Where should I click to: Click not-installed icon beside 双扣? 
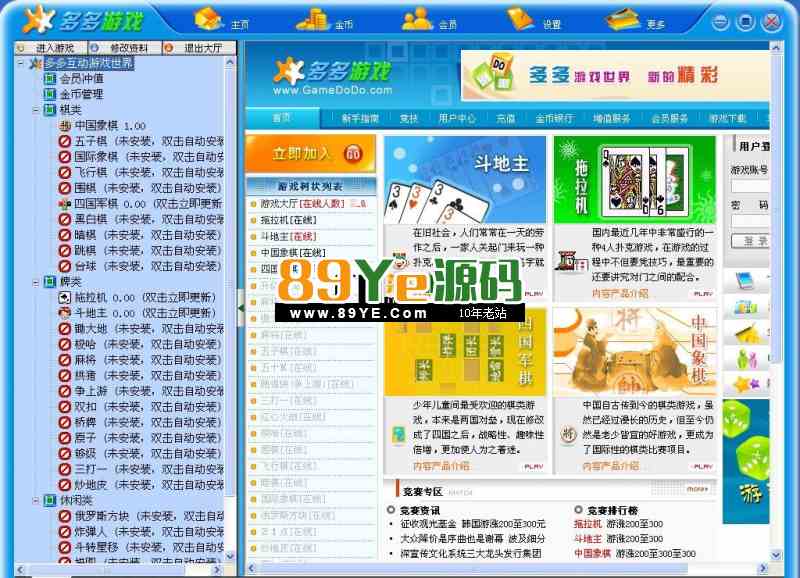[65, 407]
